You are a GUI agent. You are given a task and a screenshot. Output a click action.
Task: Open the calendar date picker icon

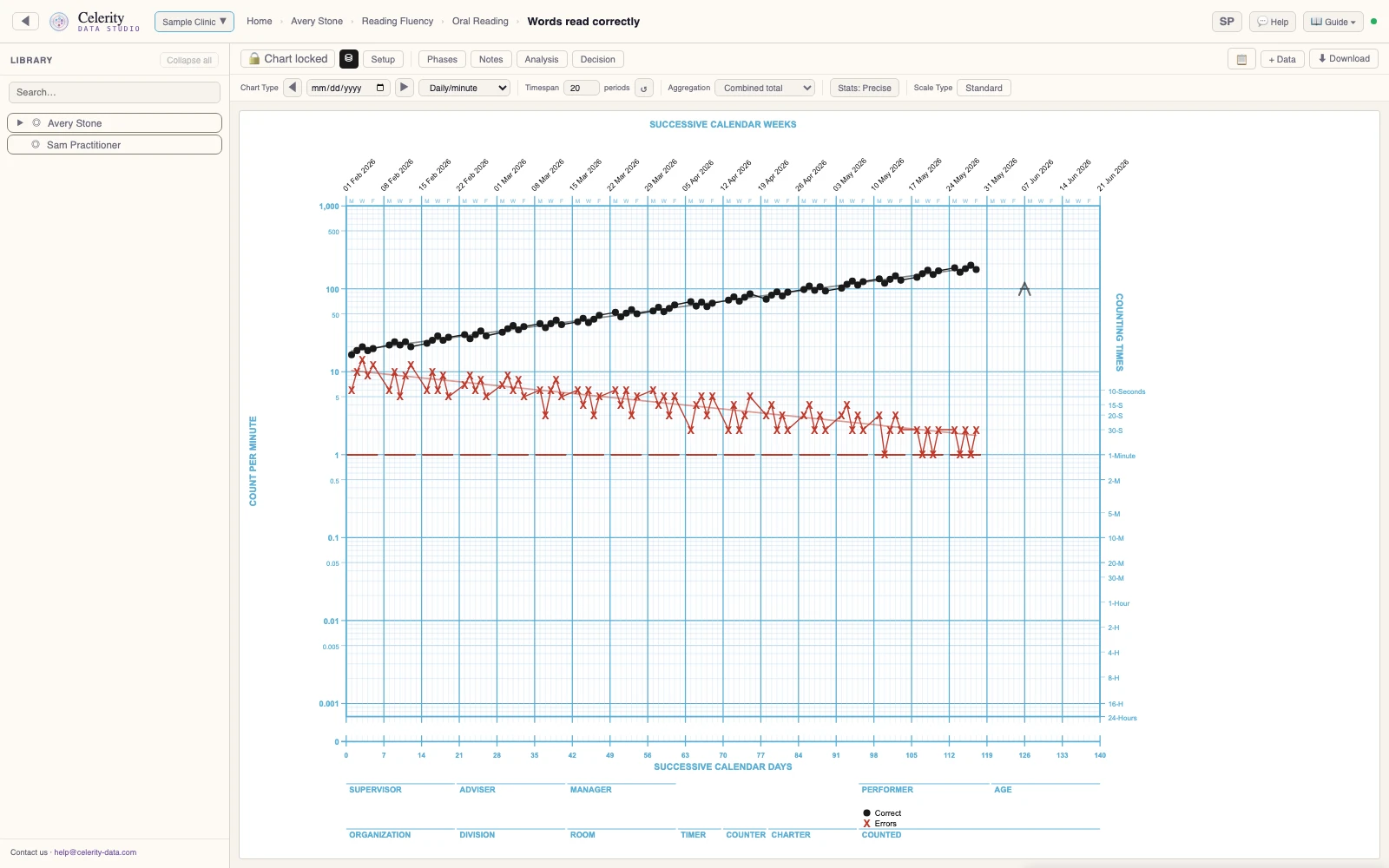point(380,88)
